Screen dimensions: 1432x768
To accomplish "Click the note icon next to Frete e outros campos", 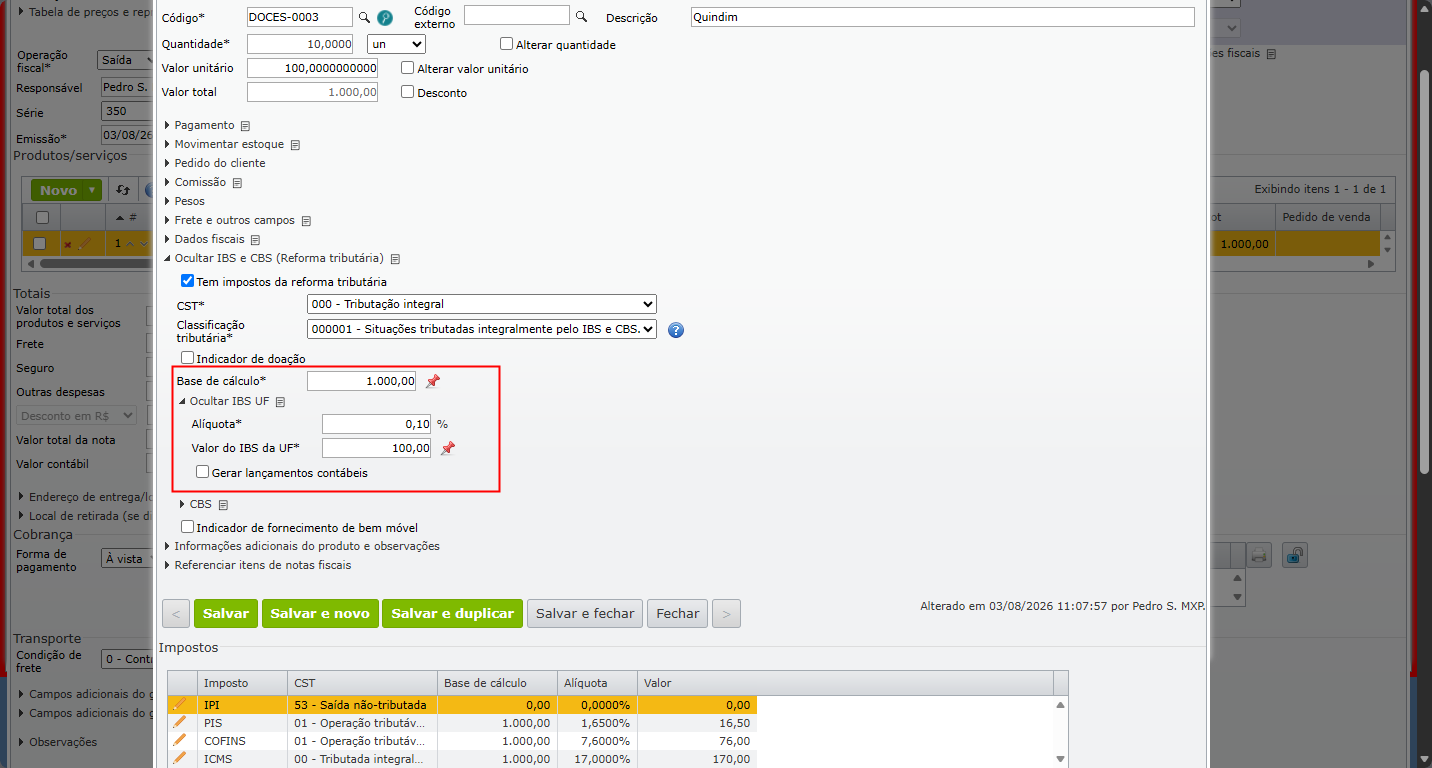I will (x=306, y=221).
